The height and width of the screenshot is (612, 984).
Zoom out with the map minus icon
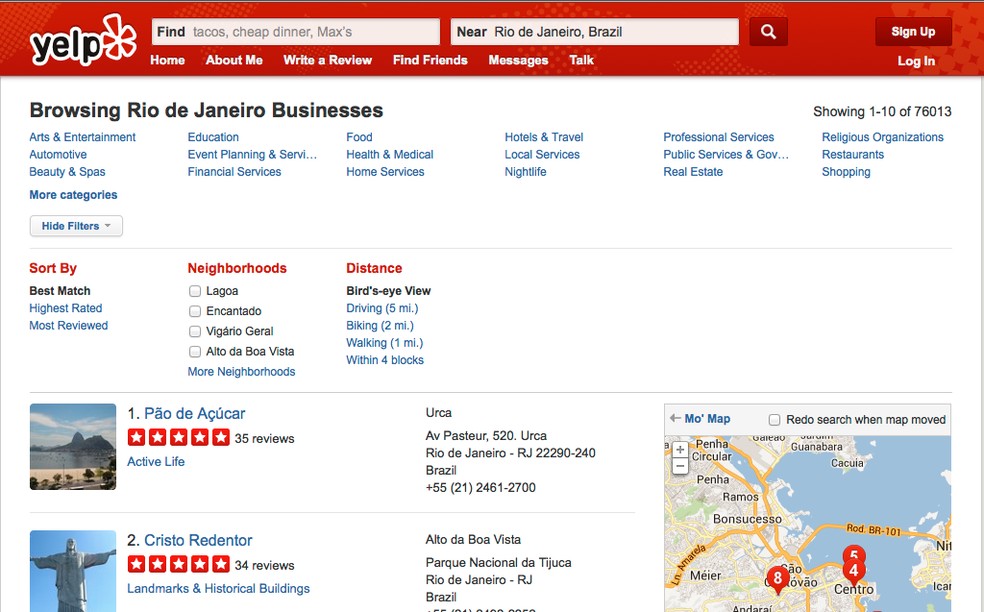tap(680, 466)
